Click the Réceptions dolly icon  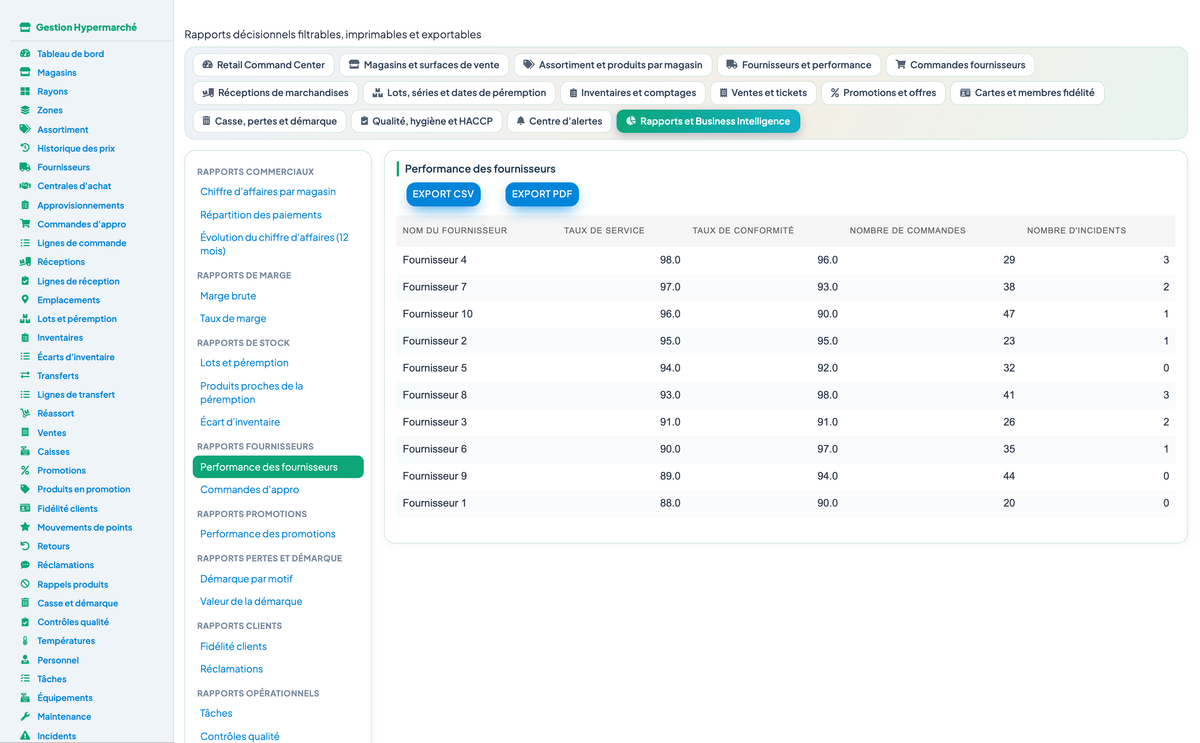tap(25, 262)
